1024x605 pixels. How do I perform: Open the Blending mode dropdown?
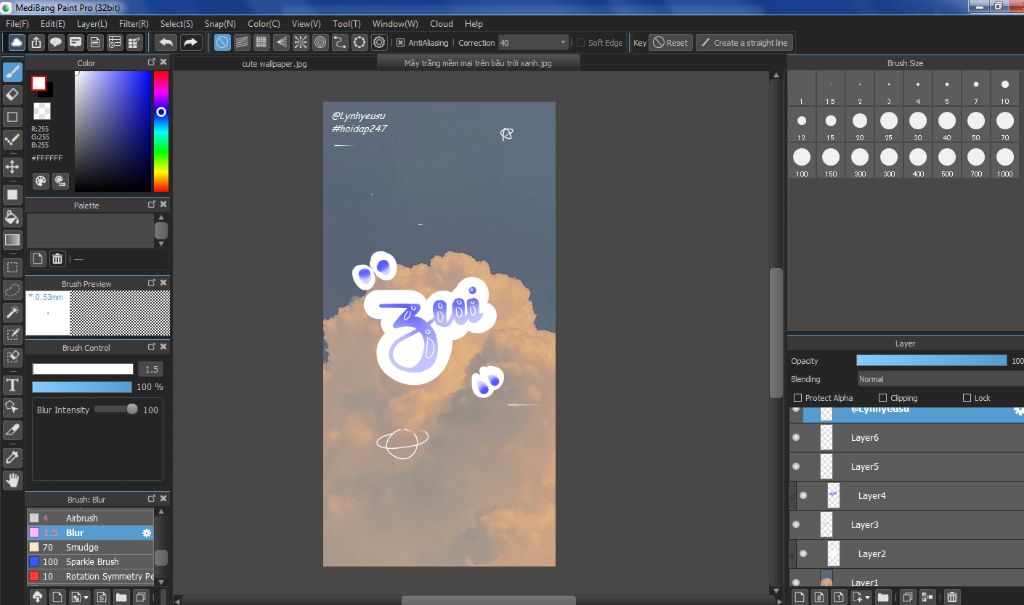[x=940, y=379]
